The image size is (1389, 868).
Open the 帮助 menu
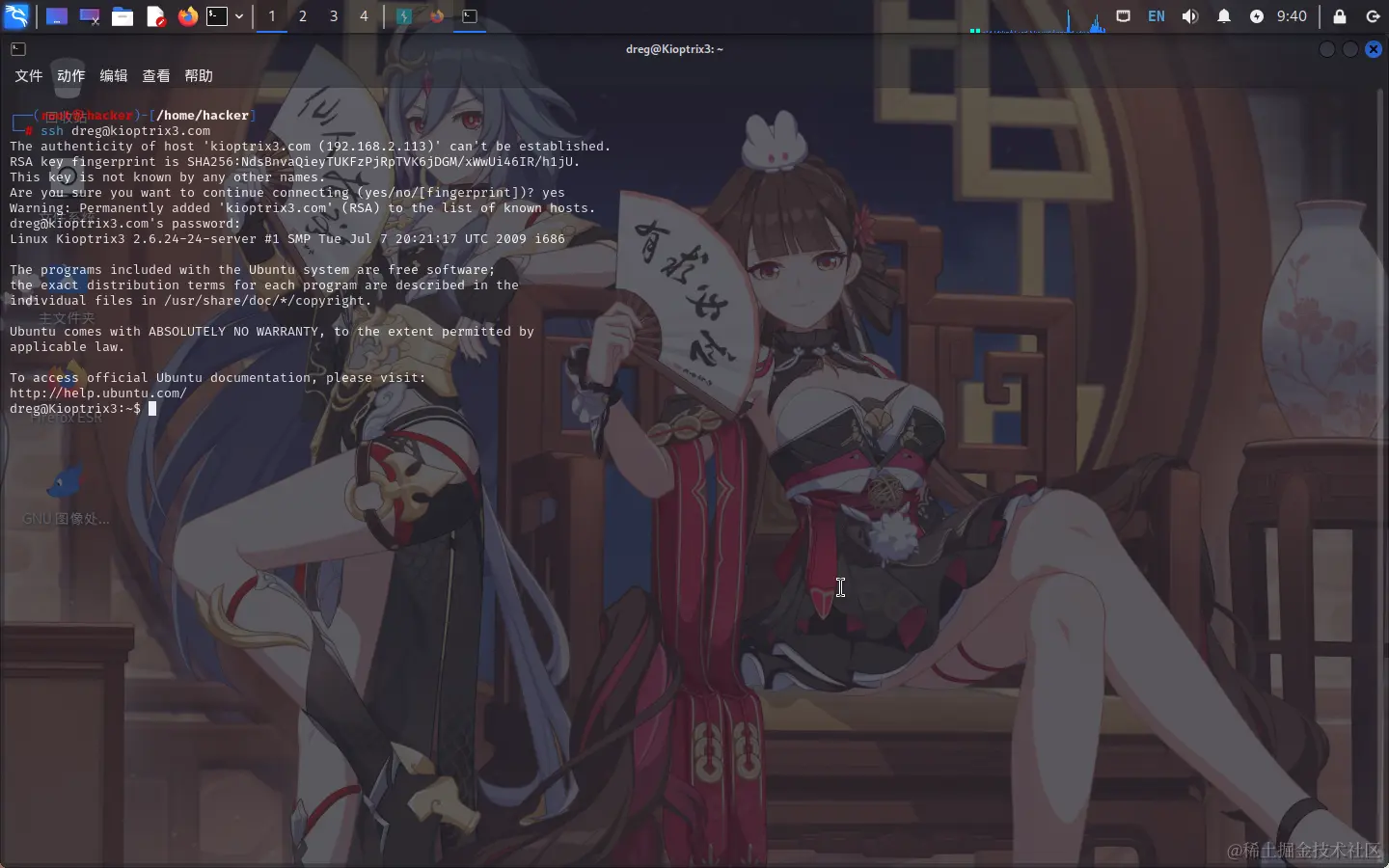[199, 76]
